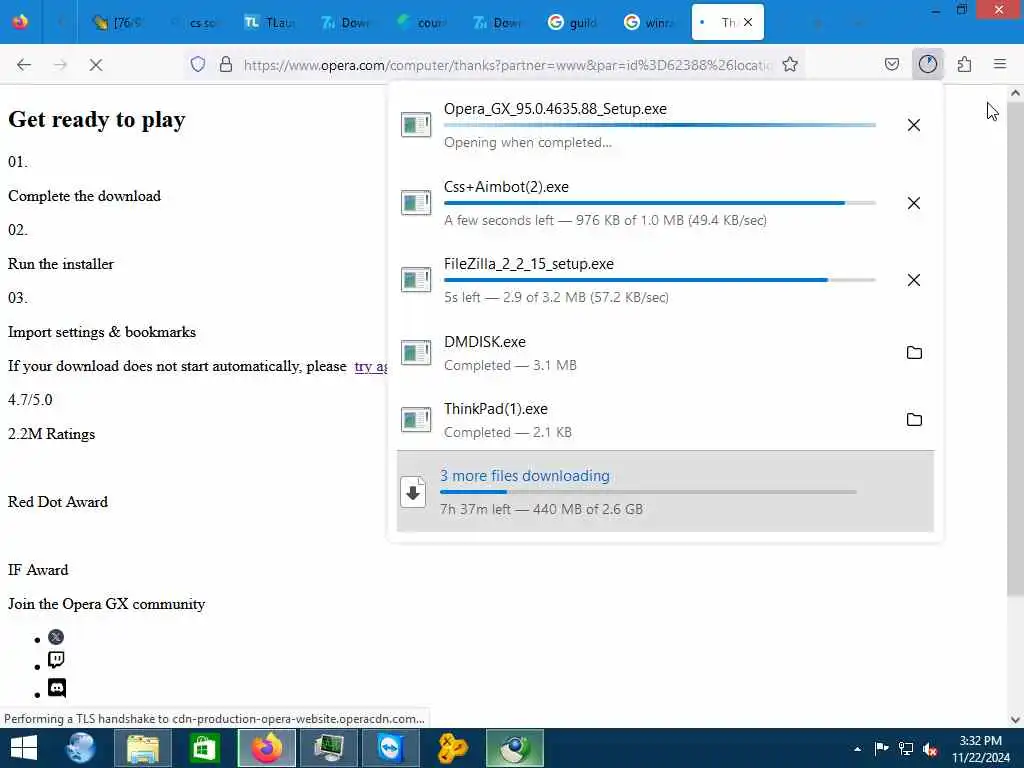Open the Firefox application menu

tap(1000, 64)
